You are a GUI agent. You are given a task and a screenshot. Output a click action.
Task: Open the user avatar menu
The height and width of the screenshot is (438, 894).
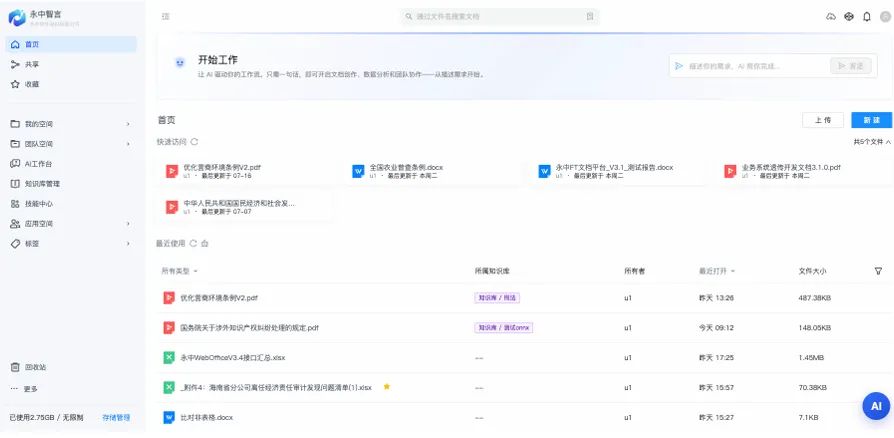(x=887, y=17)
